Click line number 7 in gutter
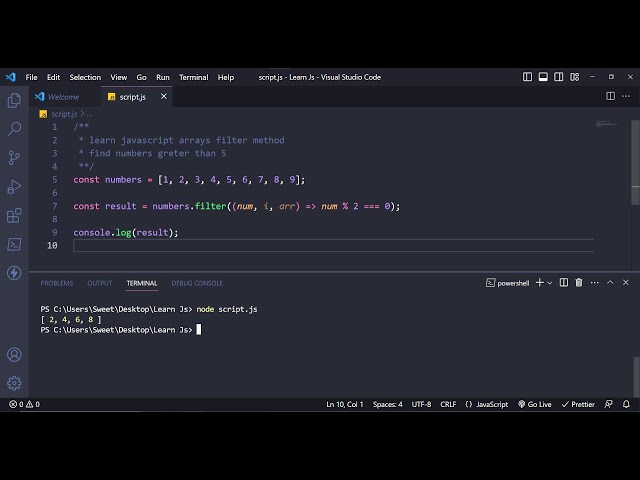This screenshot has height=480, width=640. pos(55,206)
